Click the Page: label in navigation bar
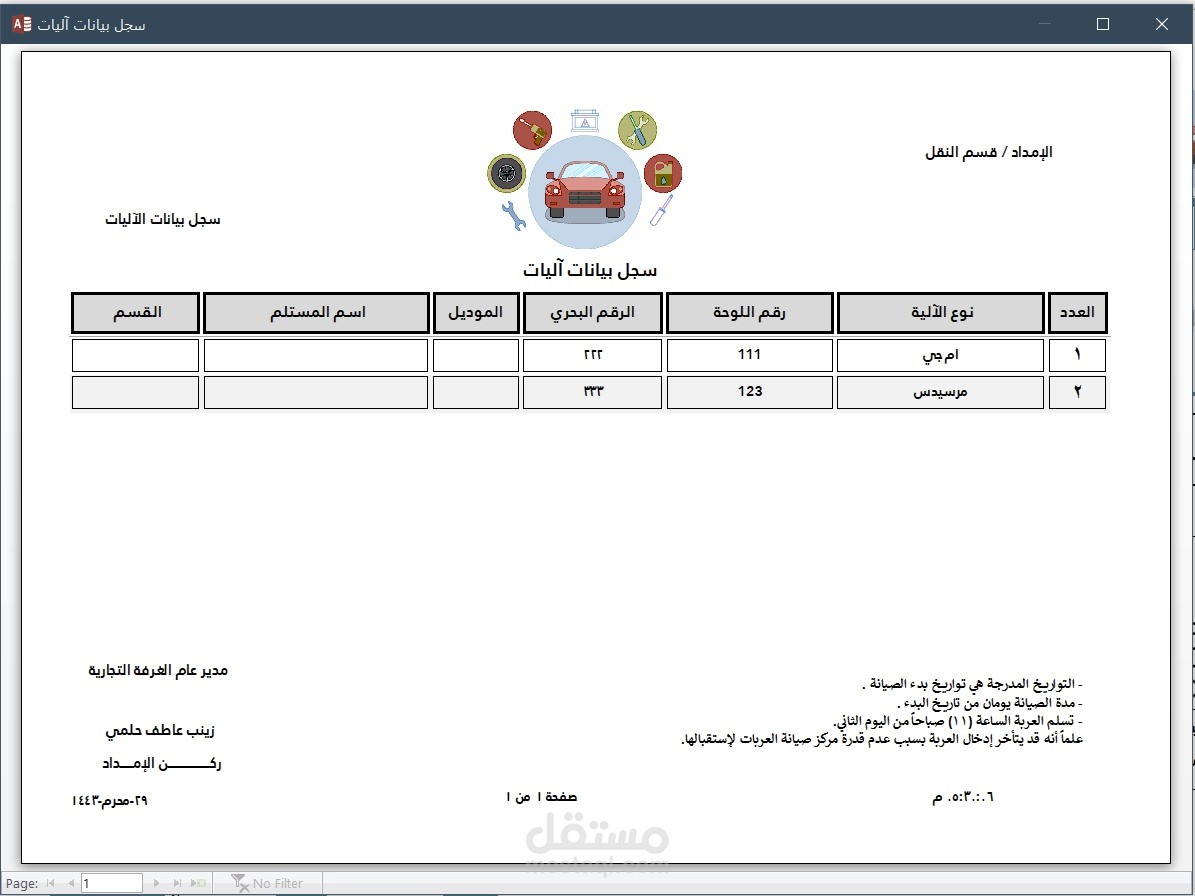Viewport: 1195px width, 896px height. click(21, 883)
